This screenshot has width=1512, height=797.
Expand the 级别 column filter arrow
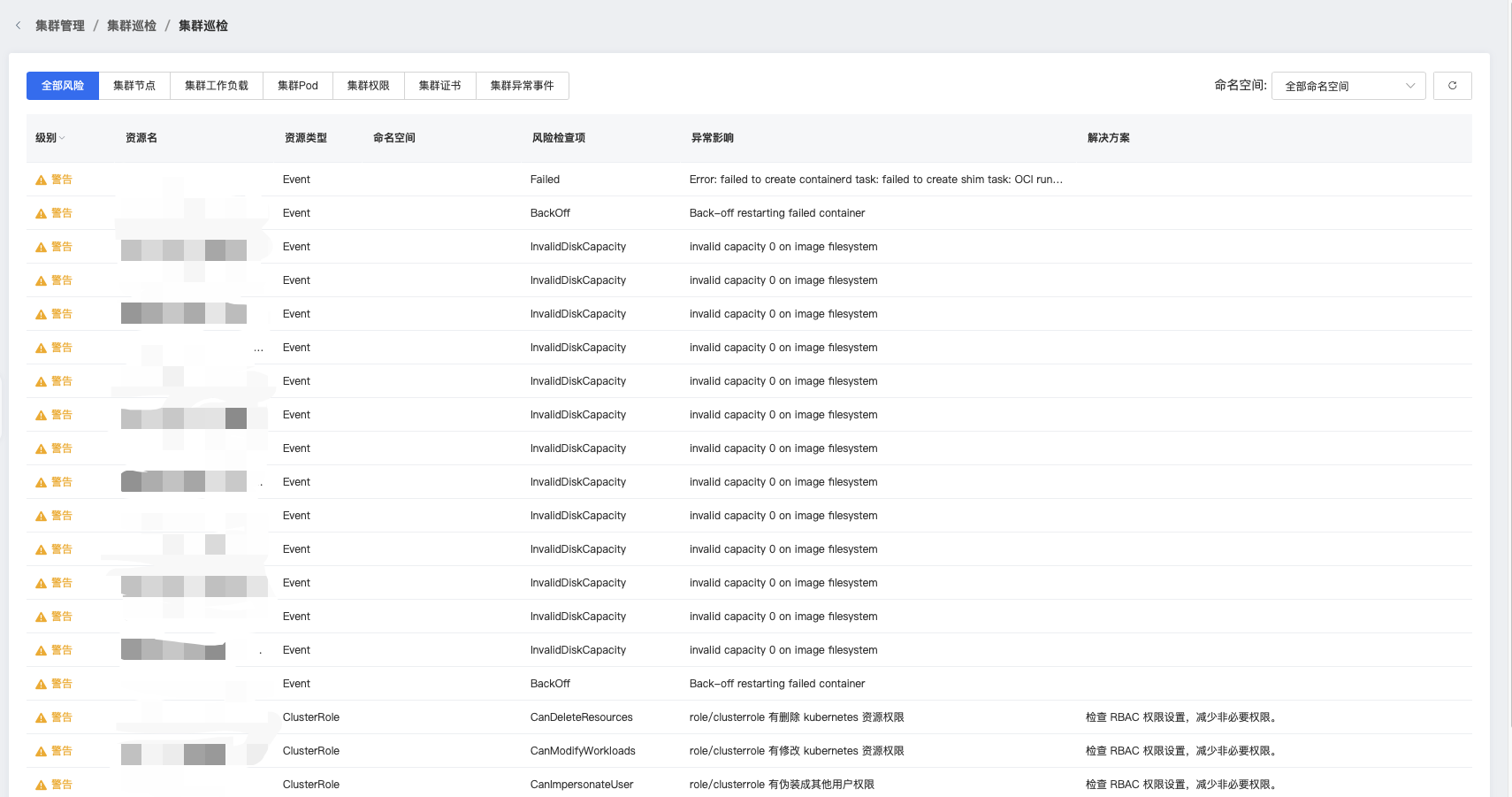coord(62,139)
